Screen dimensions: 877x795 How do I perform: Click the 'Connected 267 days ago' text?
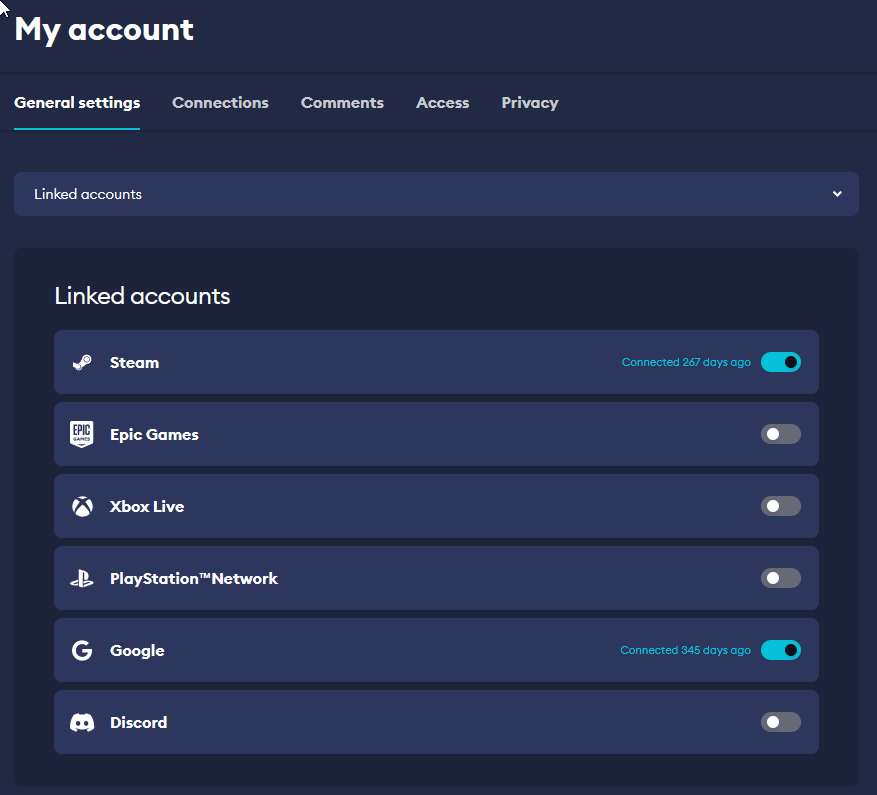(x=686, y=362)
